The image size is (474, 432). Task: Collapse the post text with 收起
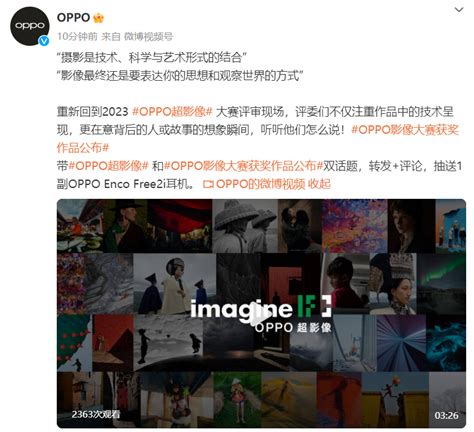tap(319, 184)
